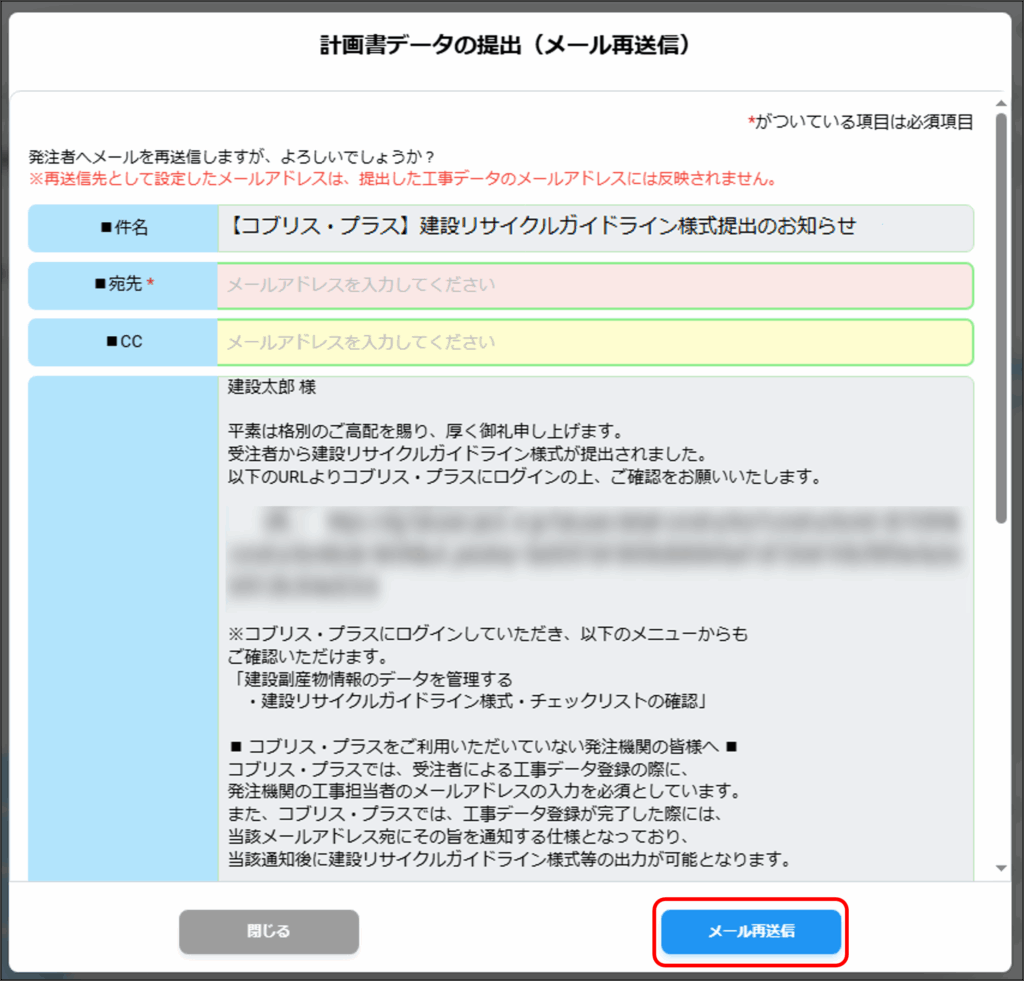
Task: Click the CC email address input field
Action: [x=594, y=343]
